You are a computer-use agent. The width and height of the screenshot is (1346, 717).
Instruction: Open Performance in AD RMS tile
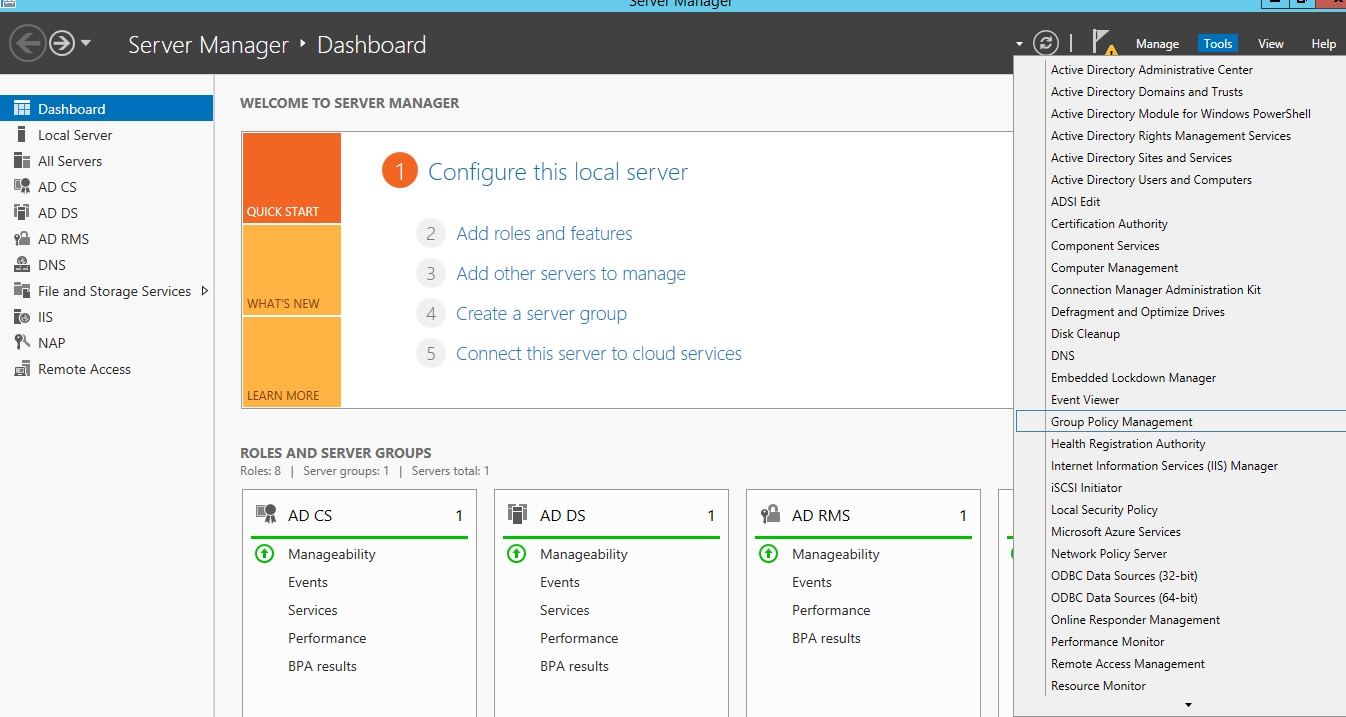831,610
